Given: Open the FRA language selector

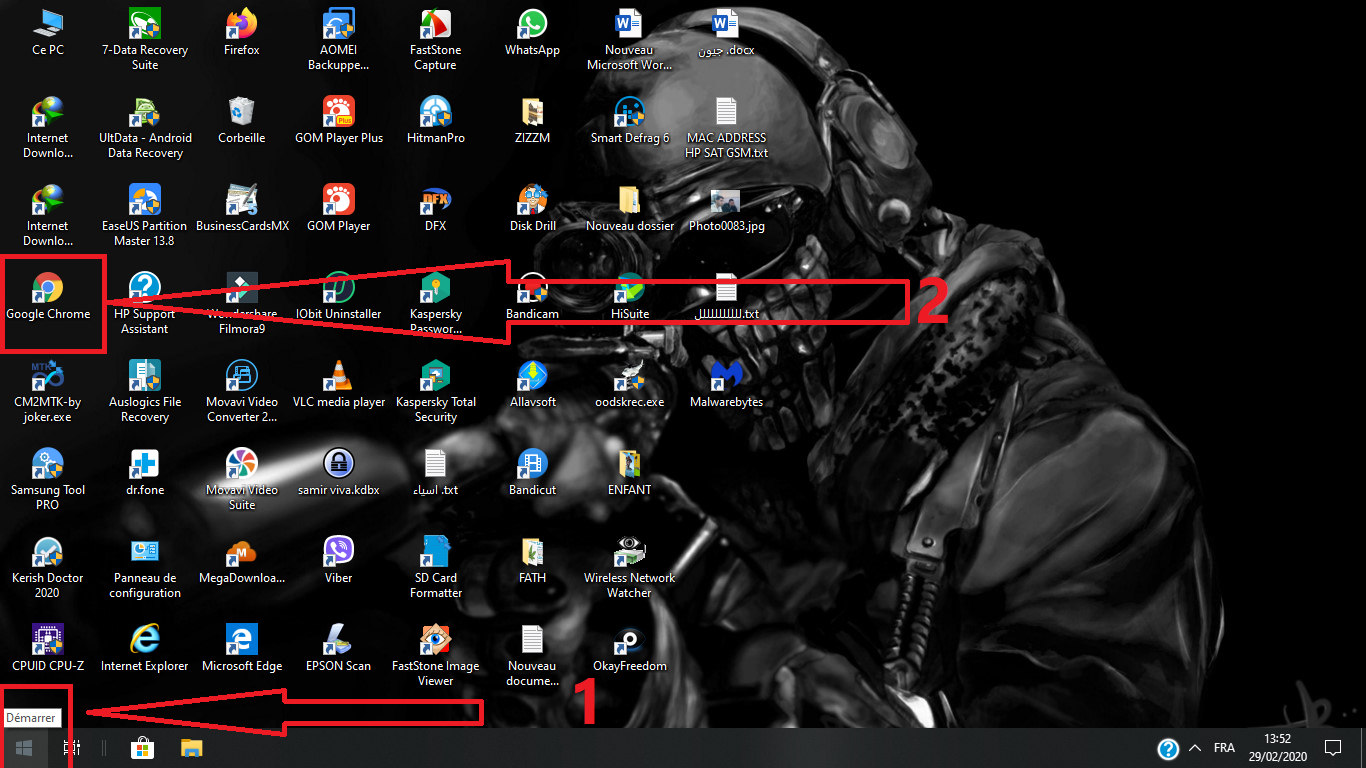Looking at the screenshot, I should point(1224,747).
